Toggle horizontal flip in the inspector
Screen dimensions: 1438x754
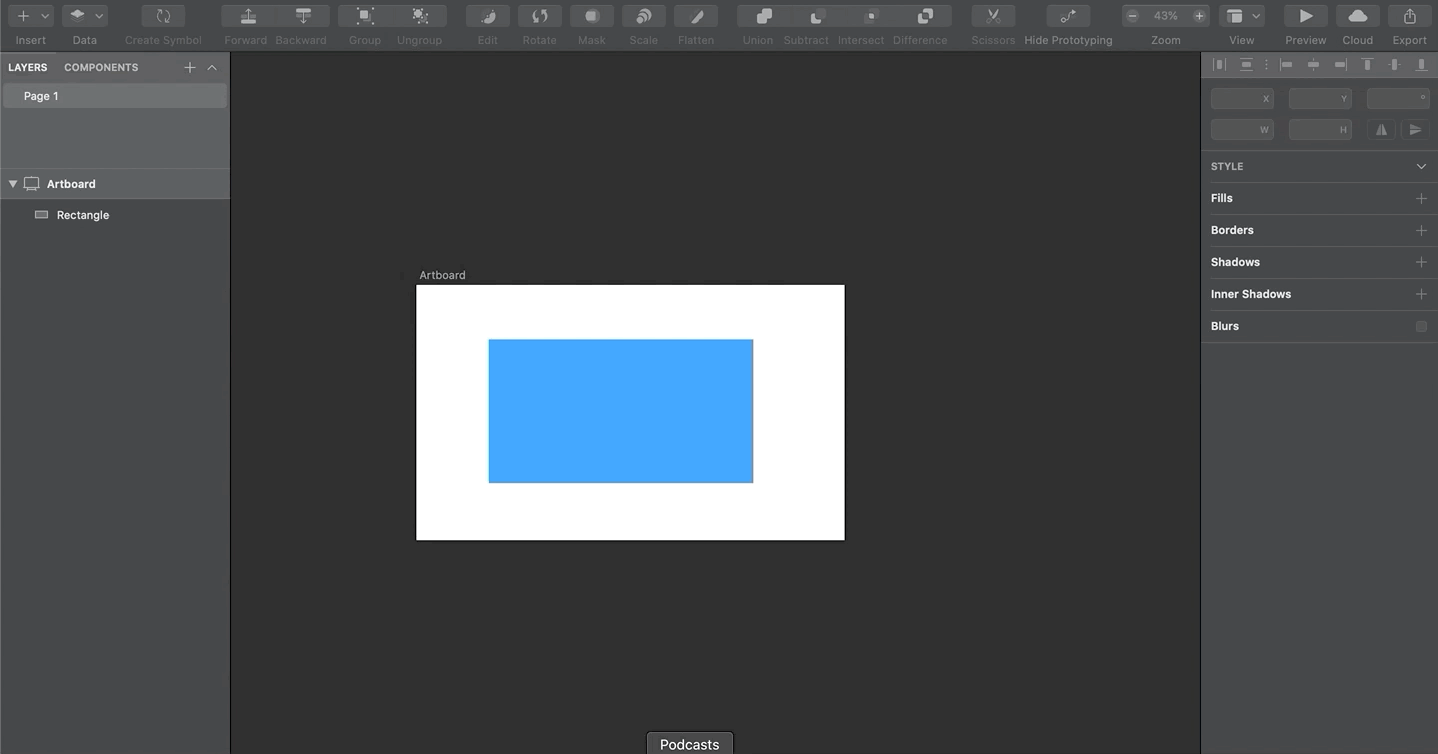coord(1380,129)
